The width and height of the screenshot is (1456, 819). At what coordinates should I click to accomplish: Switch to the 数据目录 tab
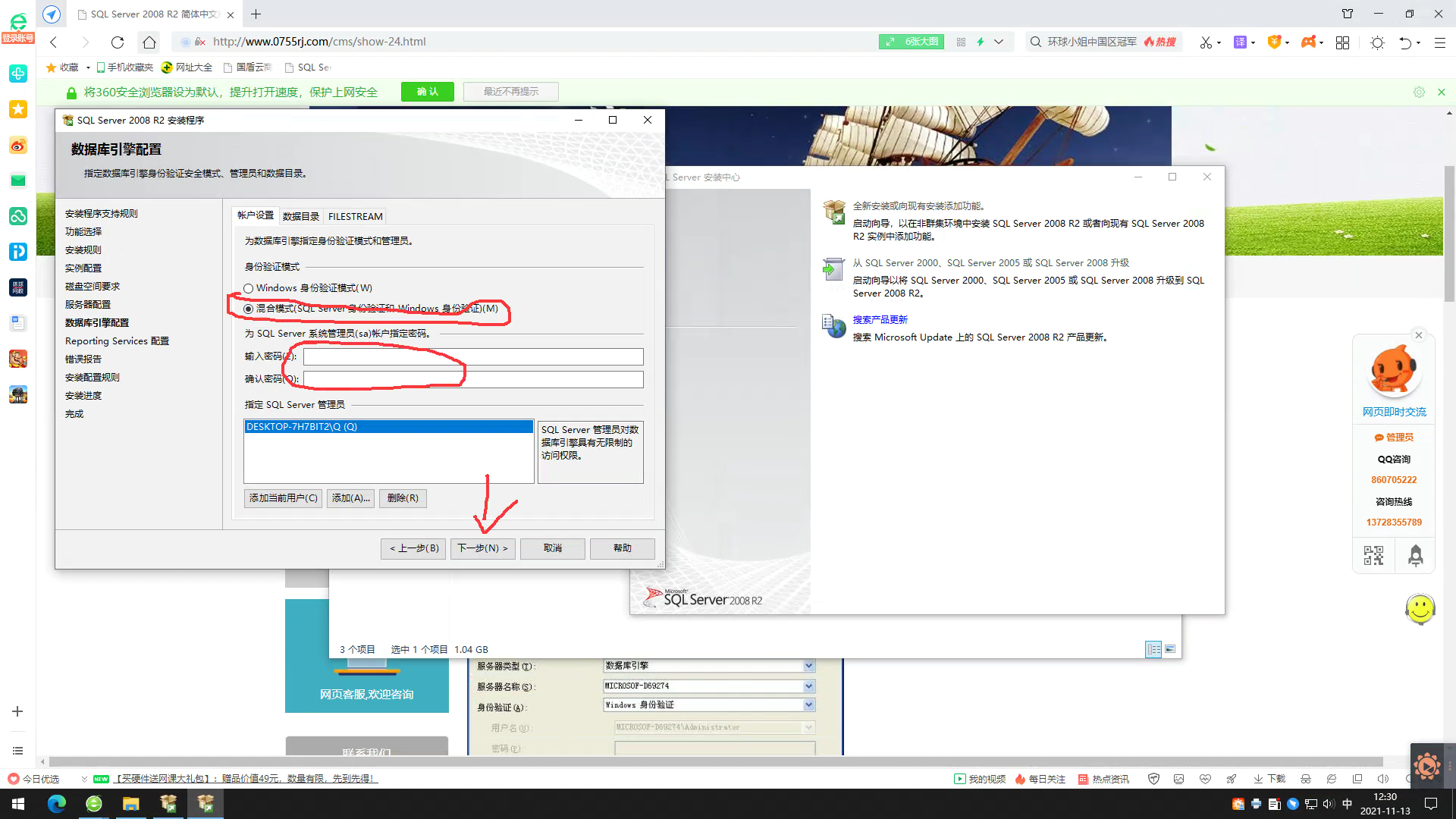point(300,216)
